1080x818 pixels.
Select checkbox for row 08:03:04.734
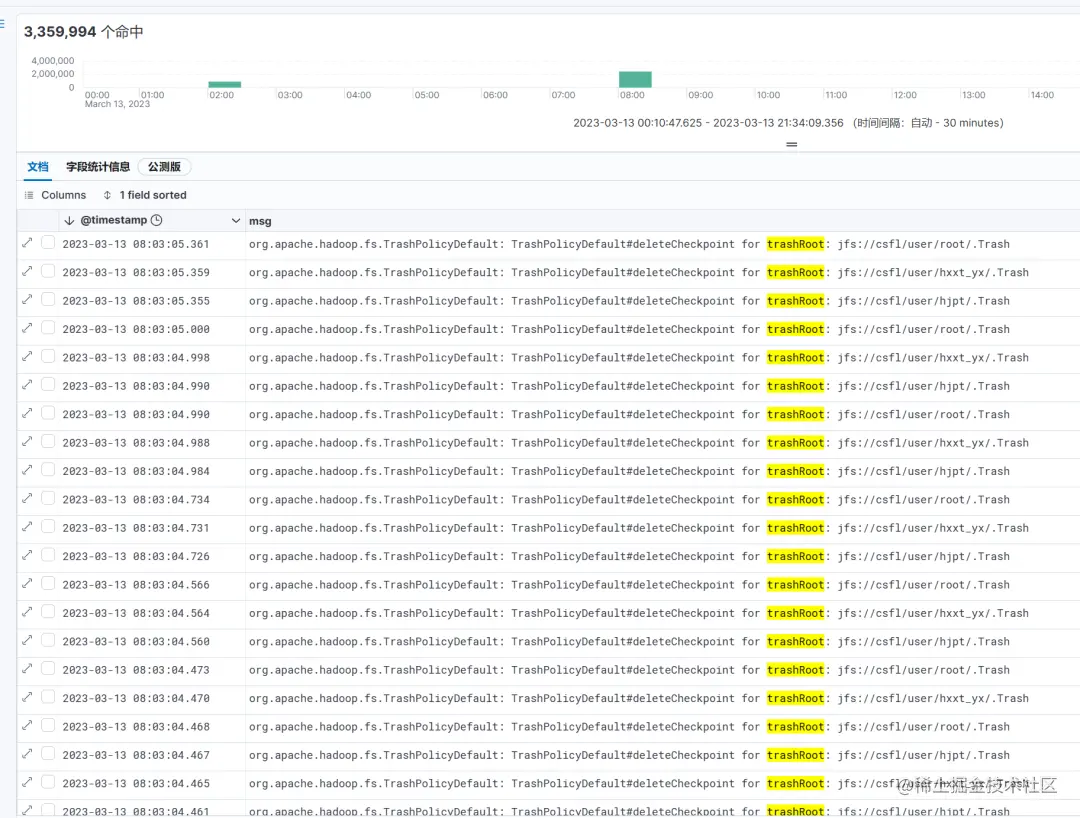pyautogui.click(x=48, y=498)
